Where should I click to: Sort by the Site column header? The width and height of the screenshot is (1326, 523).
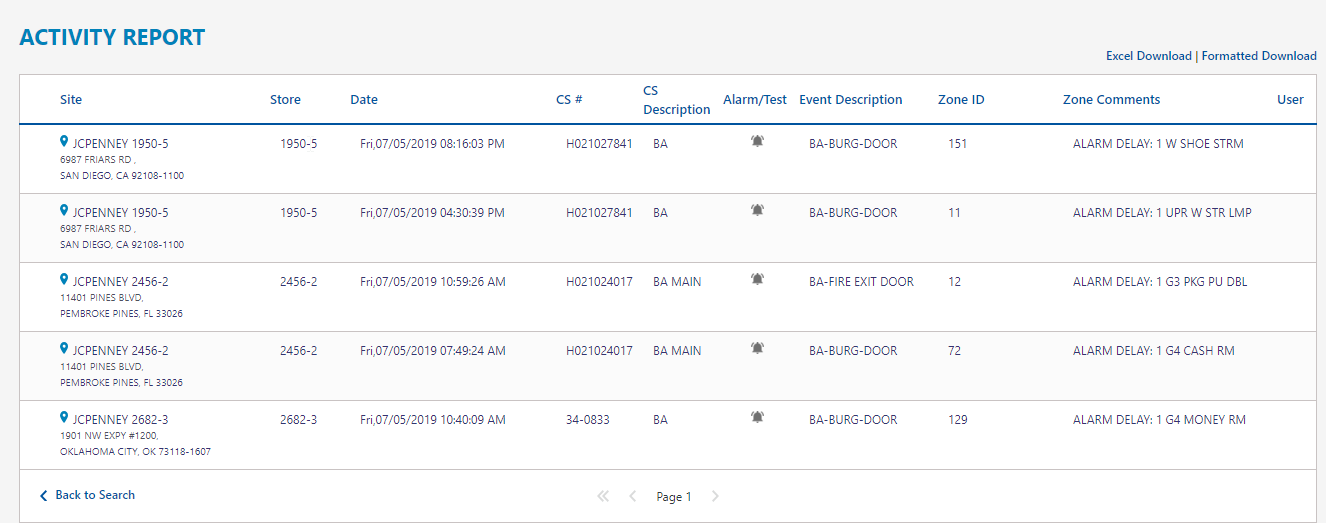[71, 100]
